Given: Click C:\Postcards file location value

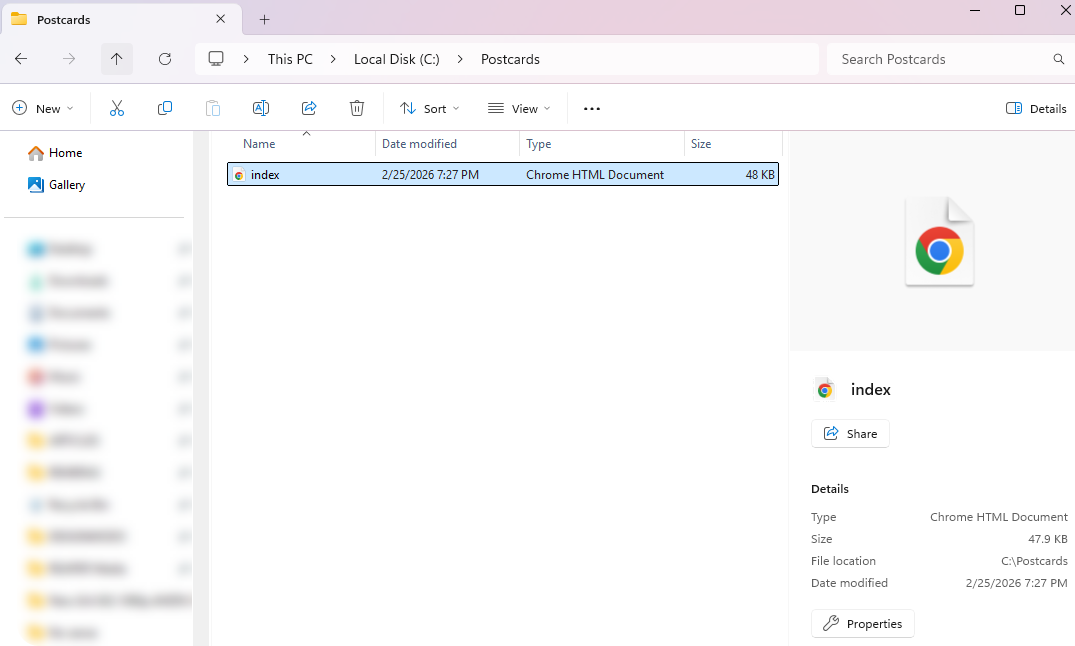Looking at the screenshot, I should 1034,561.
